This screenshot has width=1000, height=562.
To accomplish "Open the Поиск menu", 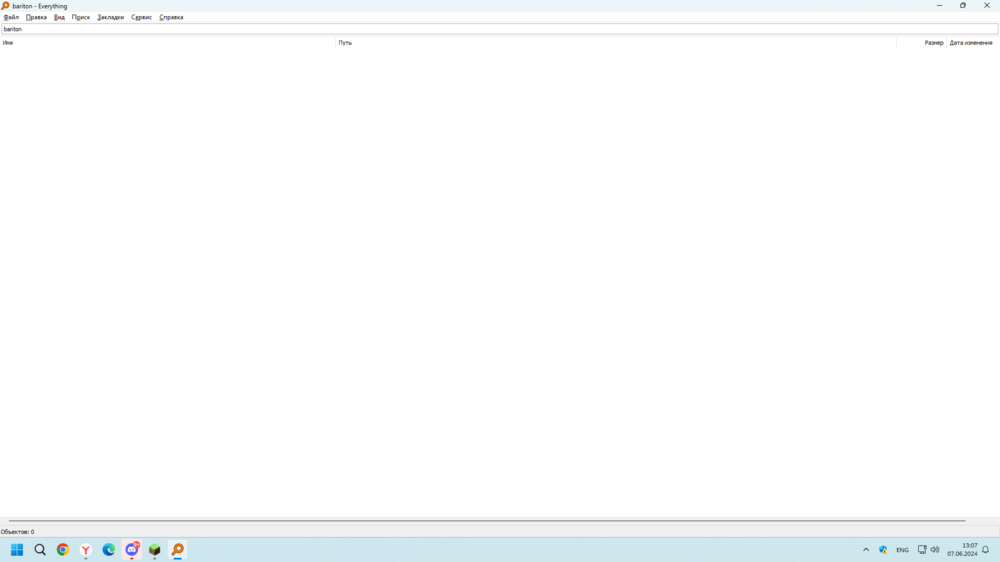I will [x=81, y=17].
